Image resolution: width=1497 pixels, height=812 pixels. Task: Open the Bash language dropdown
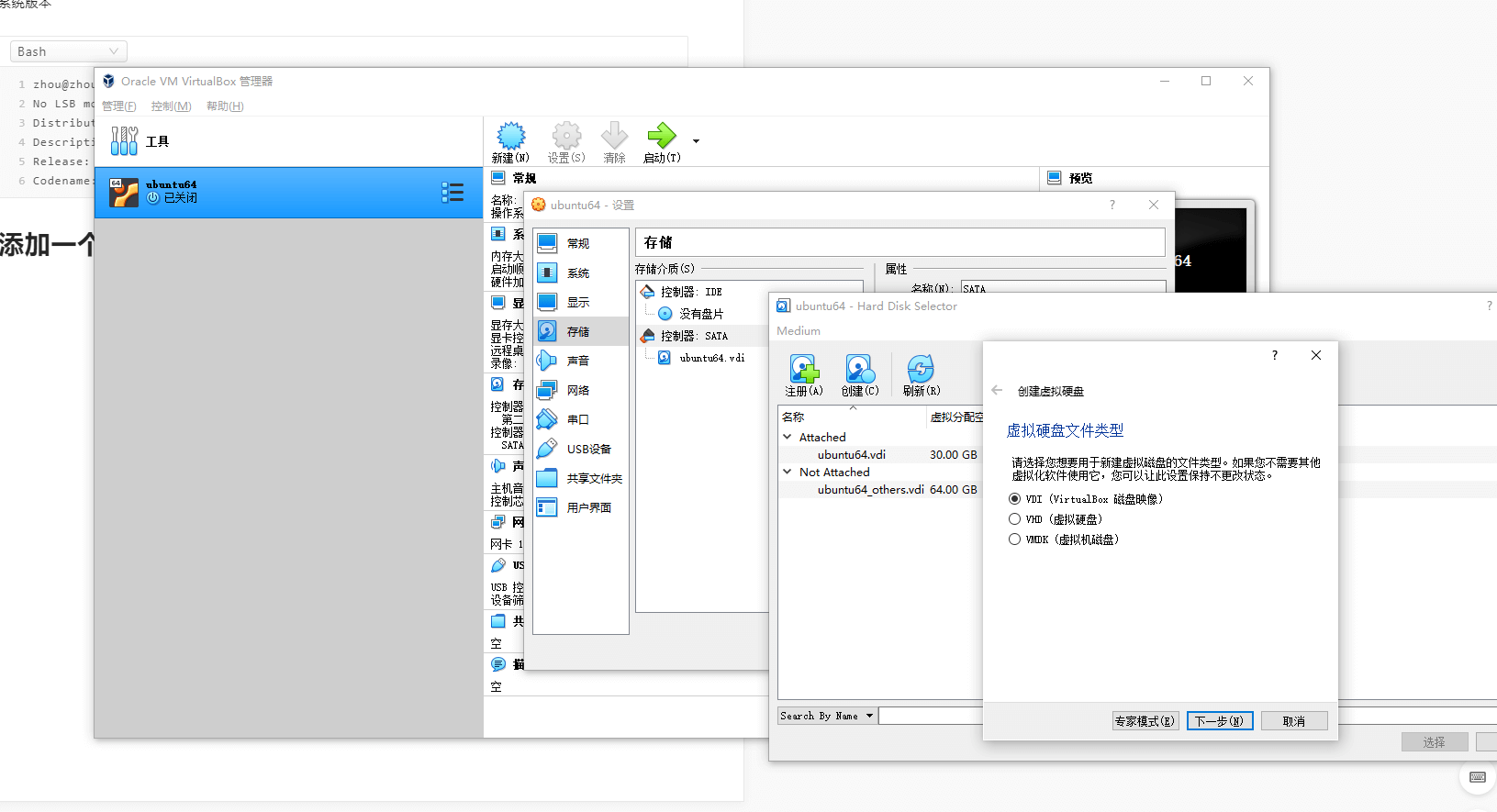(x=69, y=51)
